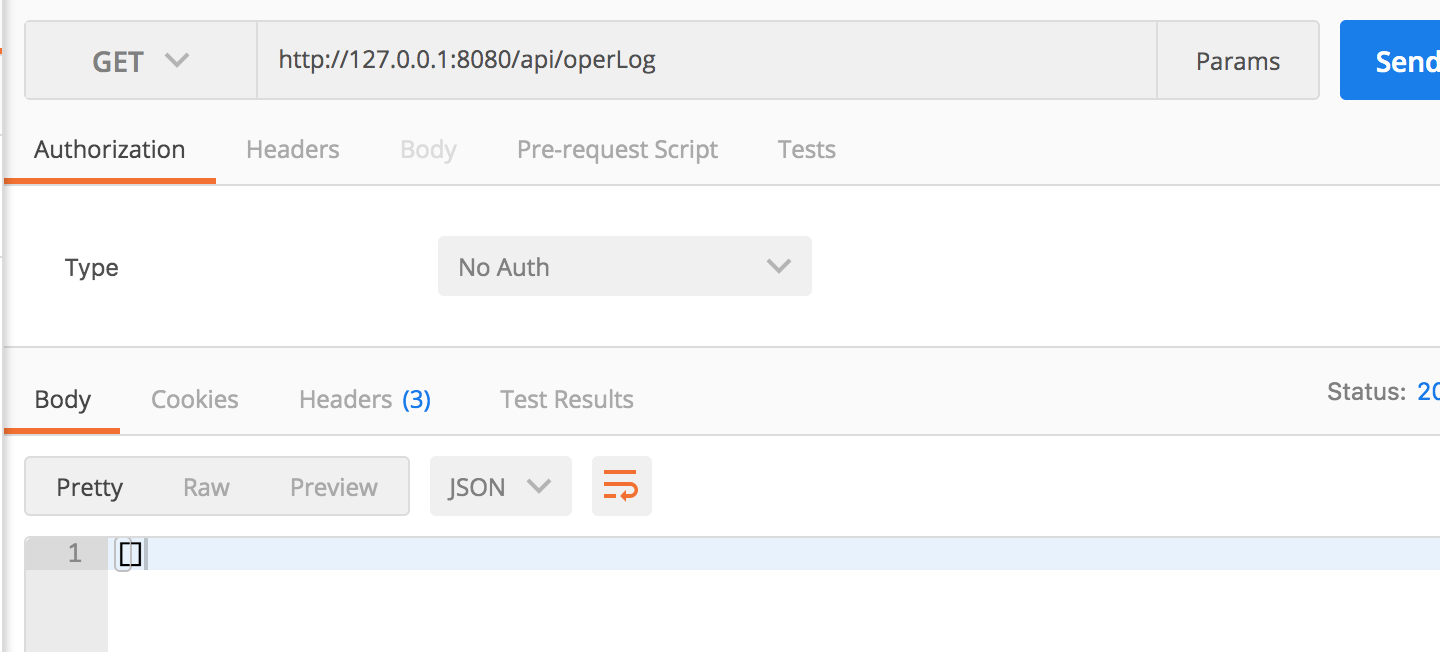Switch to Pre-request Script tab

coord(617,150)
